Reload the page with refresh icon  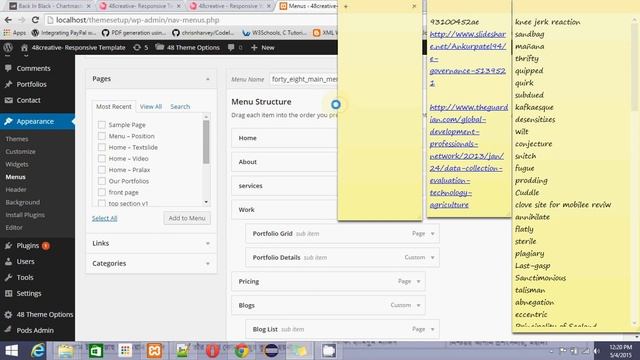pyautogui.click(x=36, y=20)
